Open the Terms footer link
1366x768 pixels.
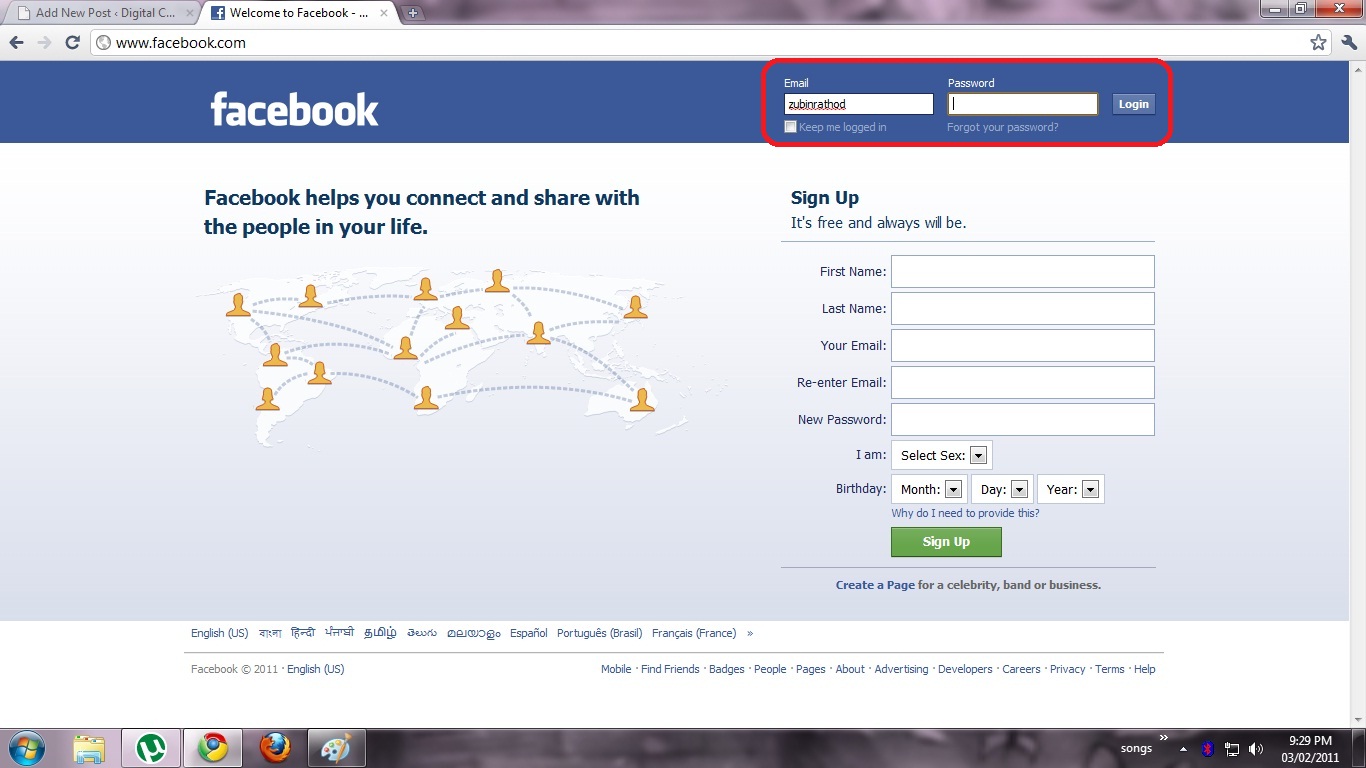click(x=1110, y=669)
